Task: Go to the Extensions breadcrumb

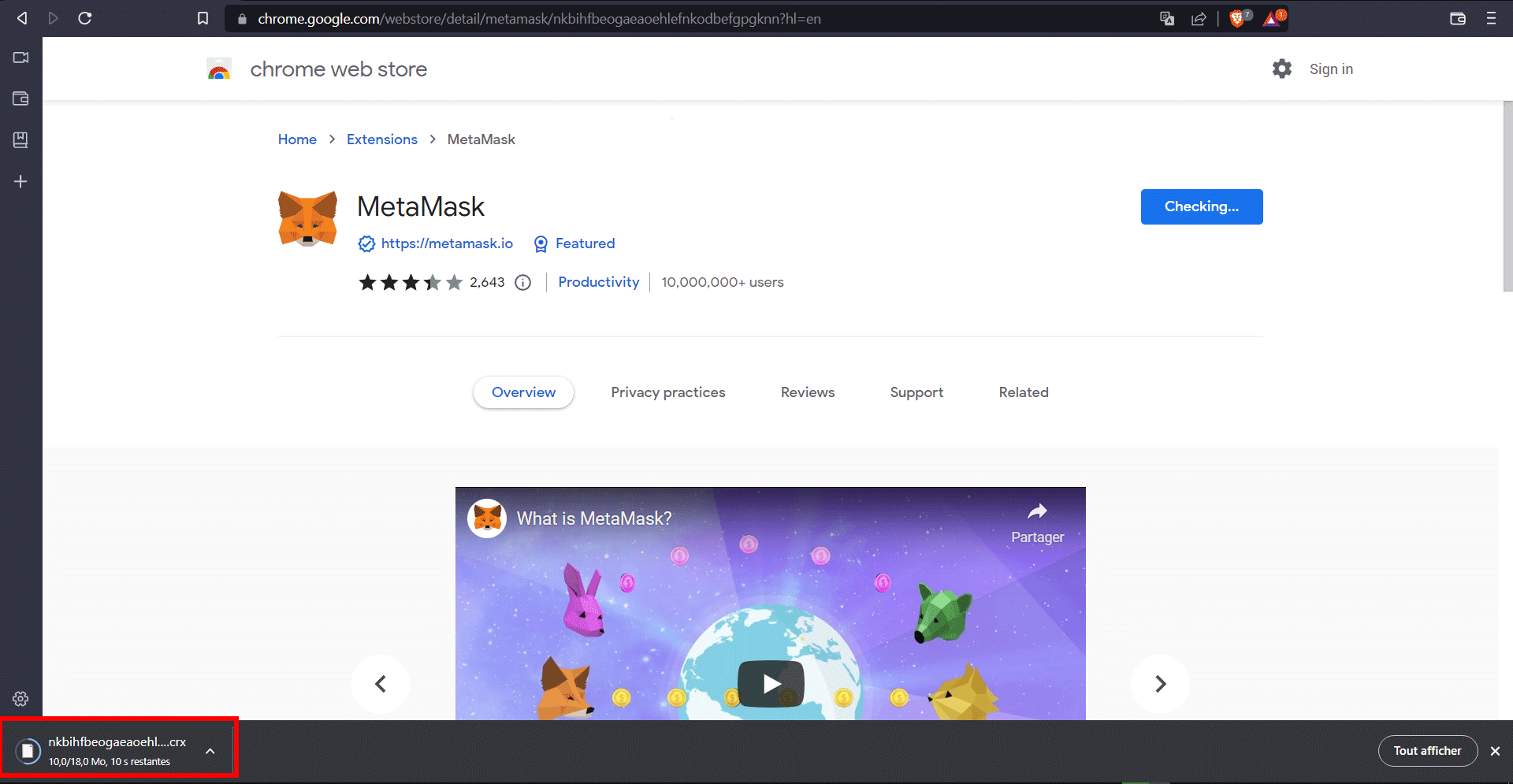Action: coord(382,139)
